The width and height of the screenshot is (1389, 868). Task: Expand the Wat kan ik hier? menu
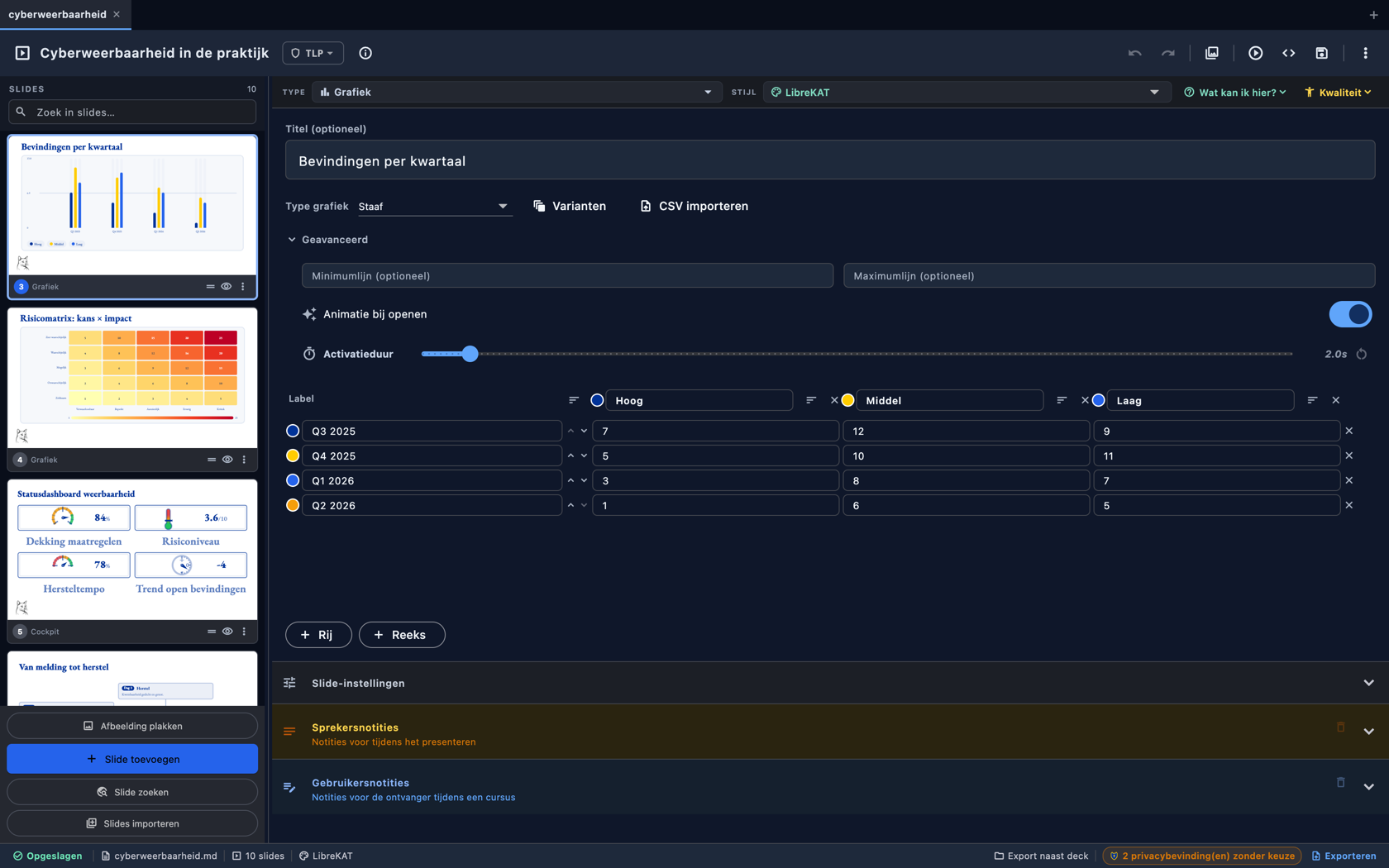tap(1235, 92)
